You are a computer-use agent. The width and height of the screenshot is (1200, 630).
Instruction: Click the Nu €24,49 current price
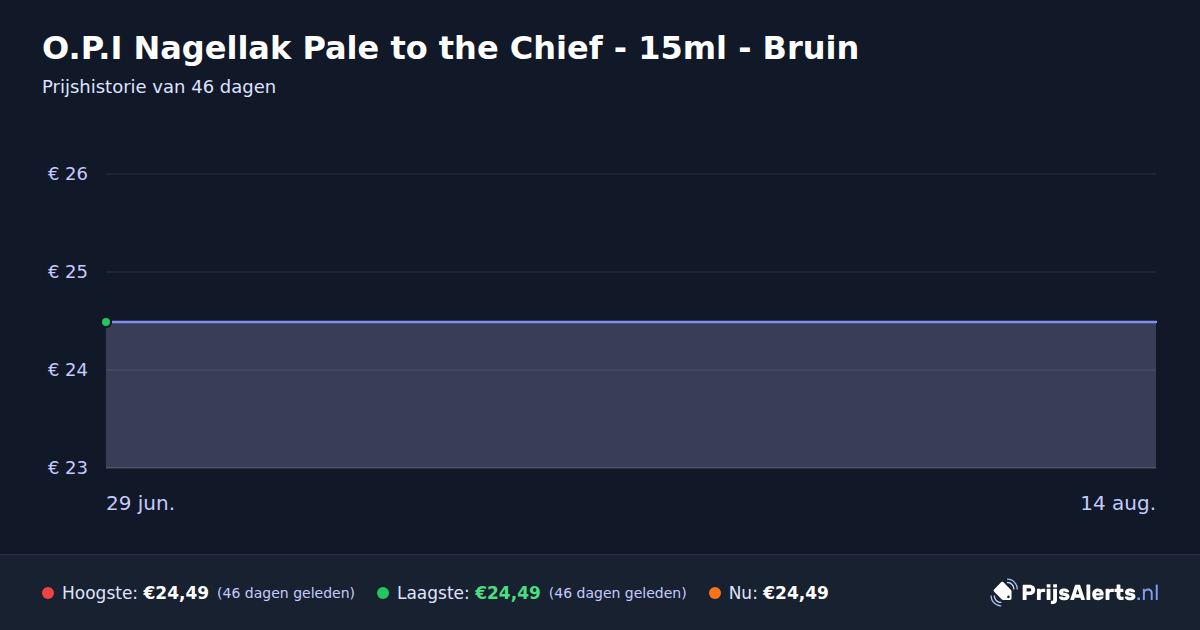click(x=796, y=593)
